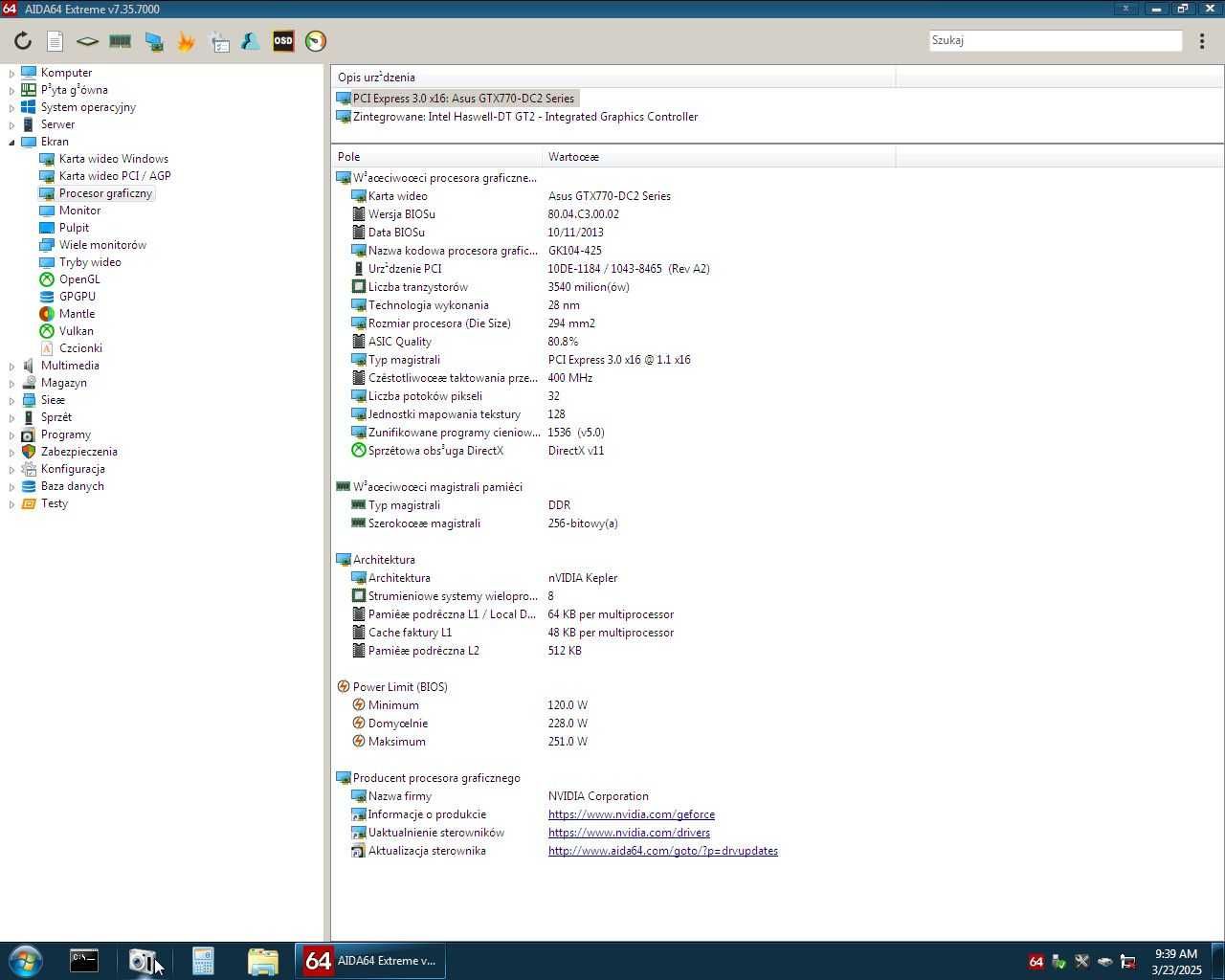Screen dimensions: 1225x980
Task: Click the Refresh toolbar icon
Action: click(23, 41)
